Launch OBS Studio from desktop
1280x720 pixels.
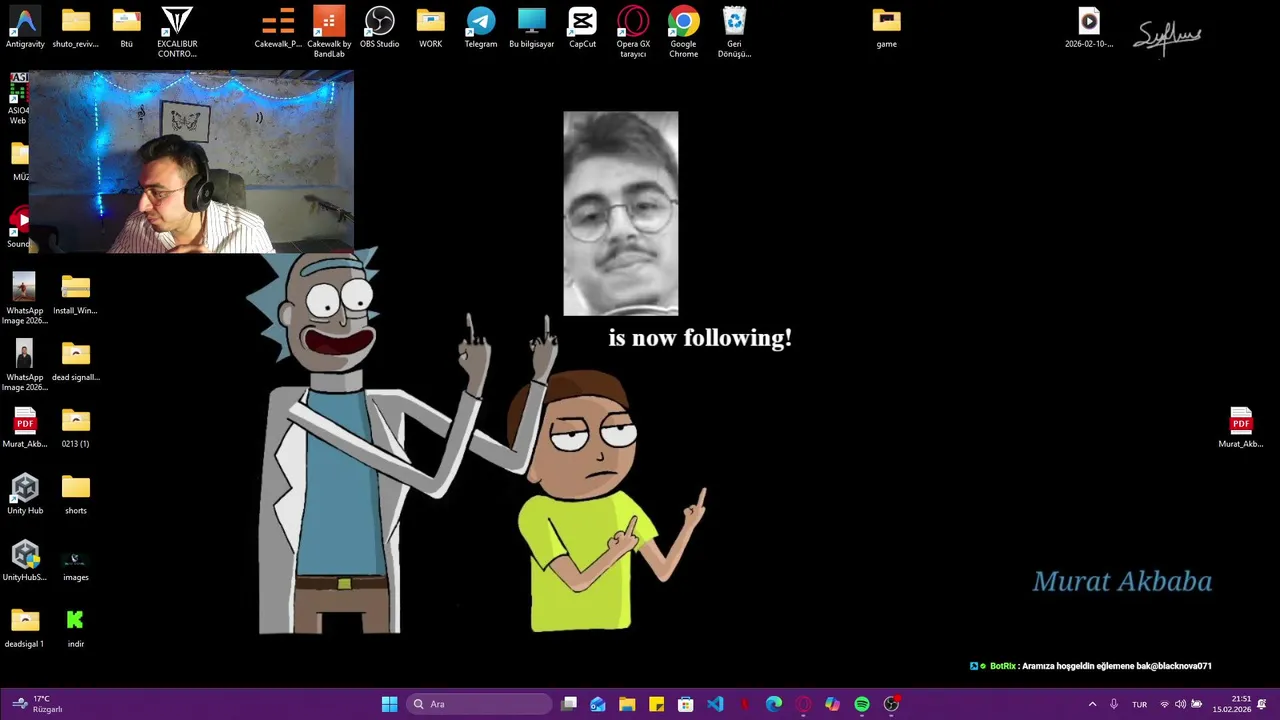tap(379, 28)
